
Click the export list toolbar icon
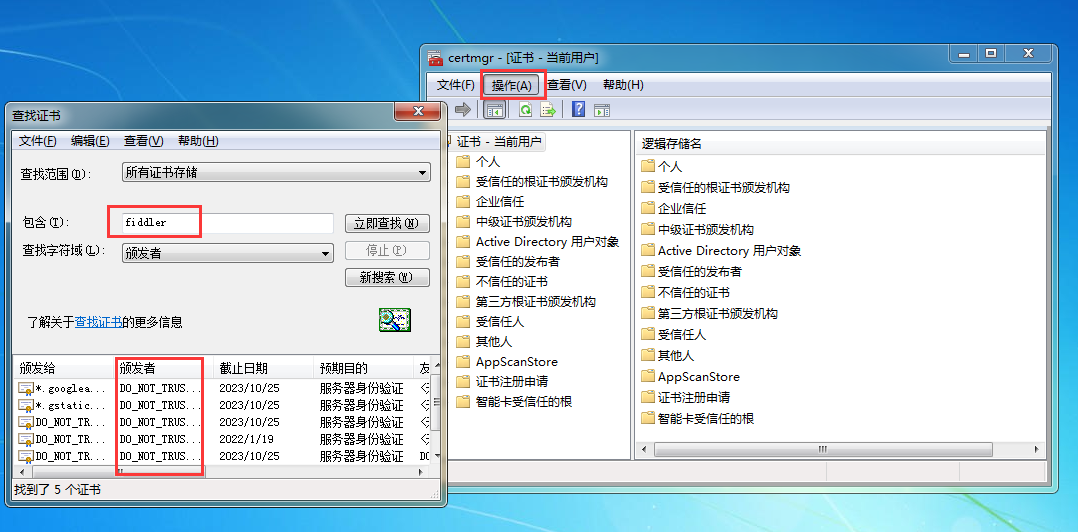[x=548, y=109]
